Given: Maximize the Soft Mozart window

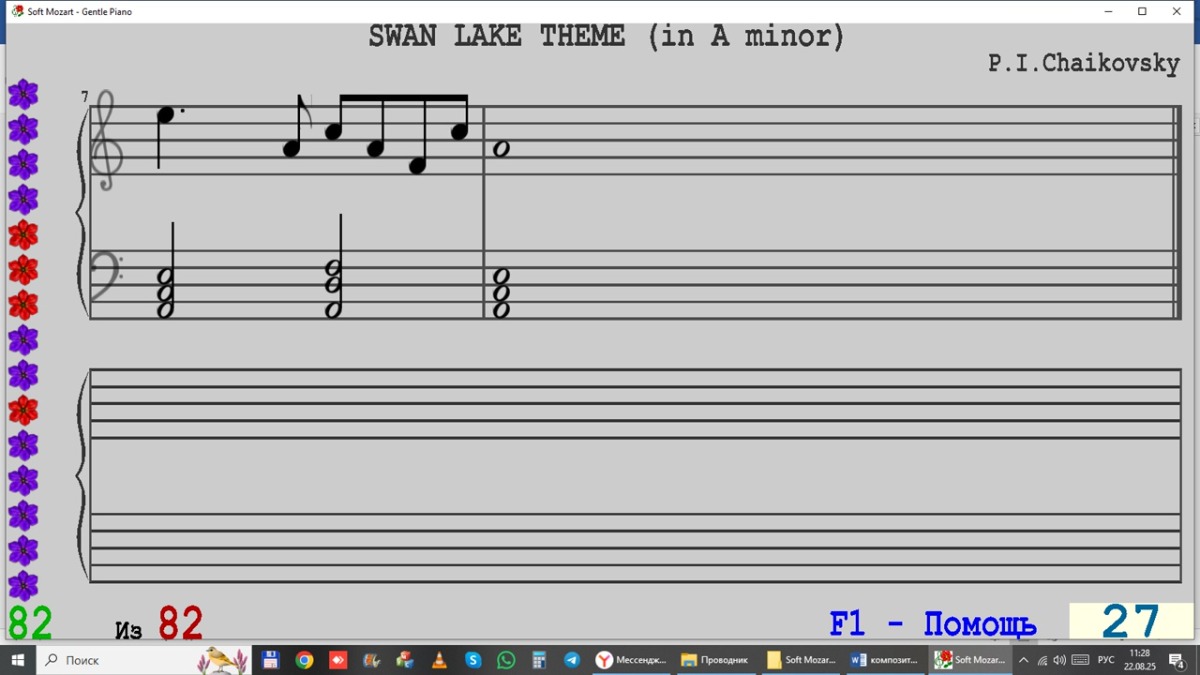Looking at the screenshot, I should click(1142, 12).
